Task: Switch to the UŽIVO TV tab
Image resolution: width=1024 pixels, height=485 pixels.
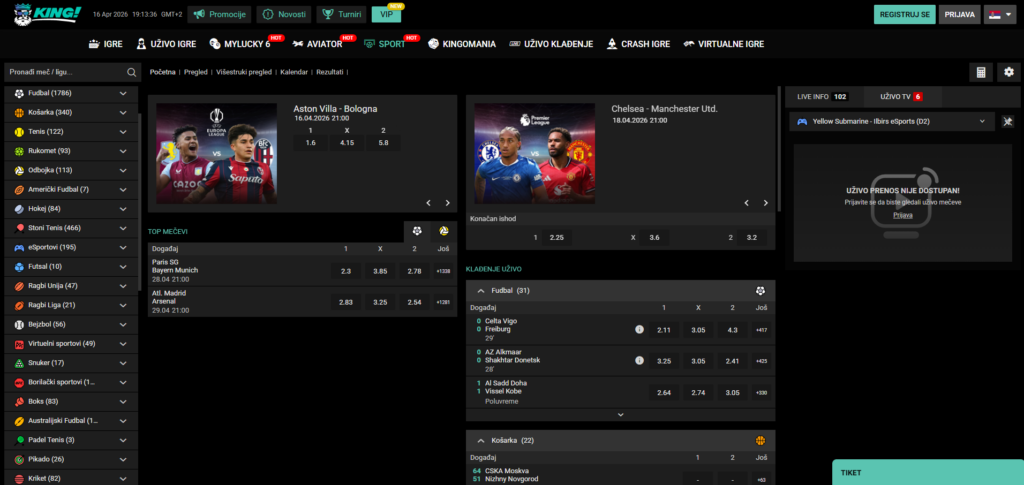Action: (900, 96)
